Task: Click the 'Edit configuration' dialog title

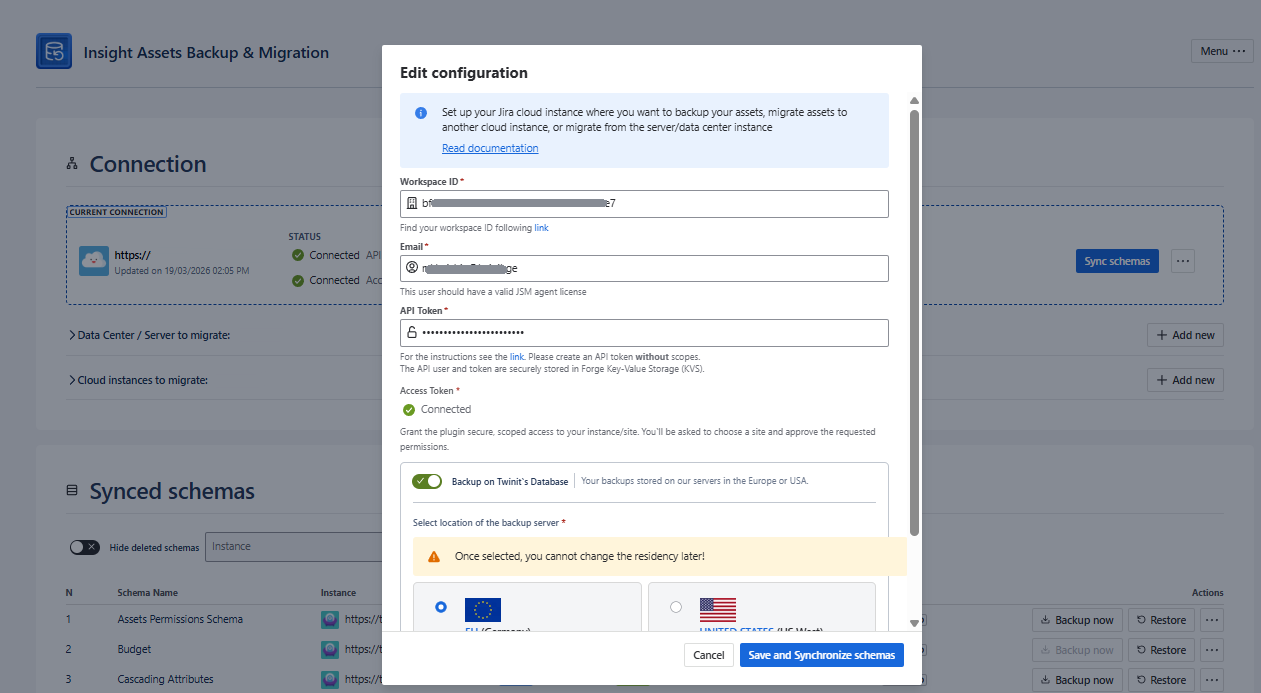Action: point(464,73)
